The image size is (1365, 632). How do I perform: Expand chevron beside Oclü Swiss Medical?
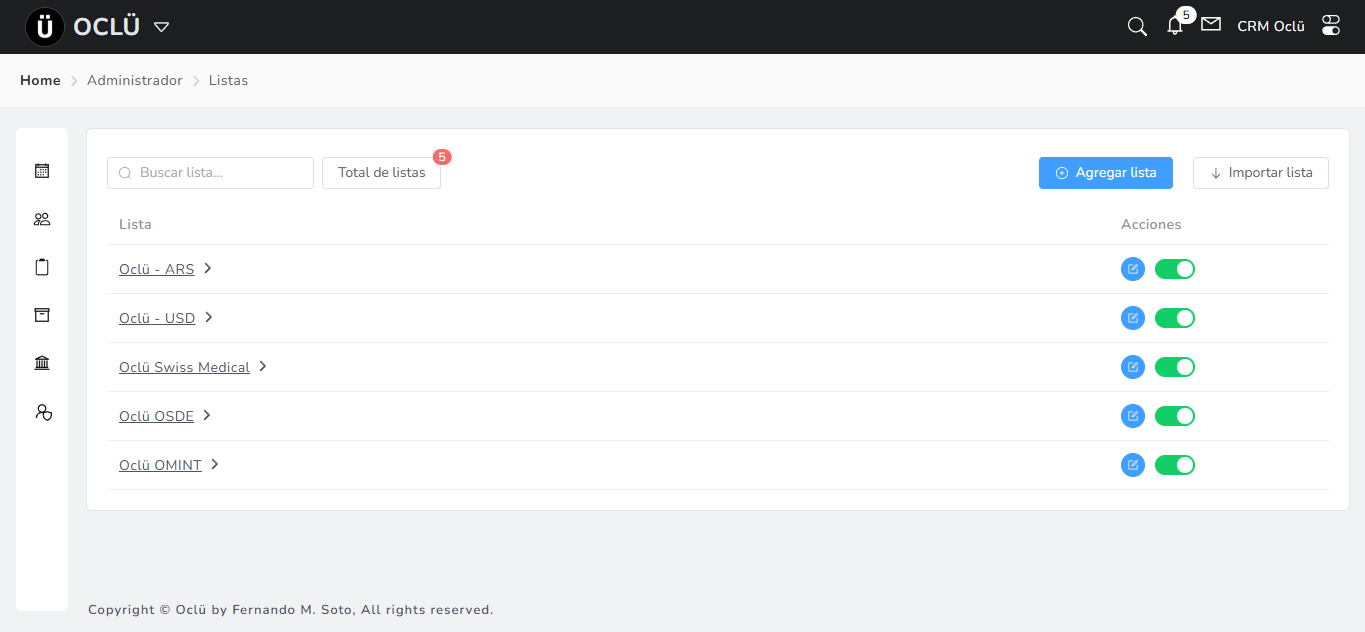coord(263,366)
